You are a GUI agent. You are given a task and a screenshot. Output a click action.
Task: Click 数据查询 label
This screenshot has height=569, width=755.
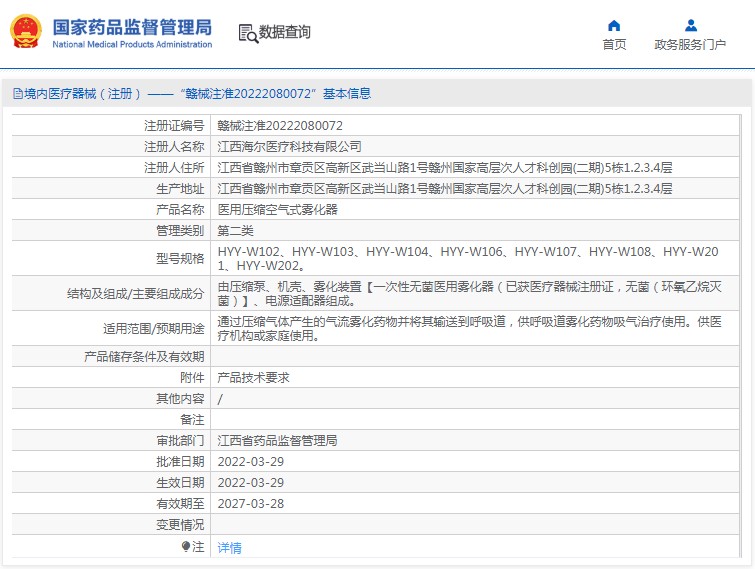tap(285, 32)
